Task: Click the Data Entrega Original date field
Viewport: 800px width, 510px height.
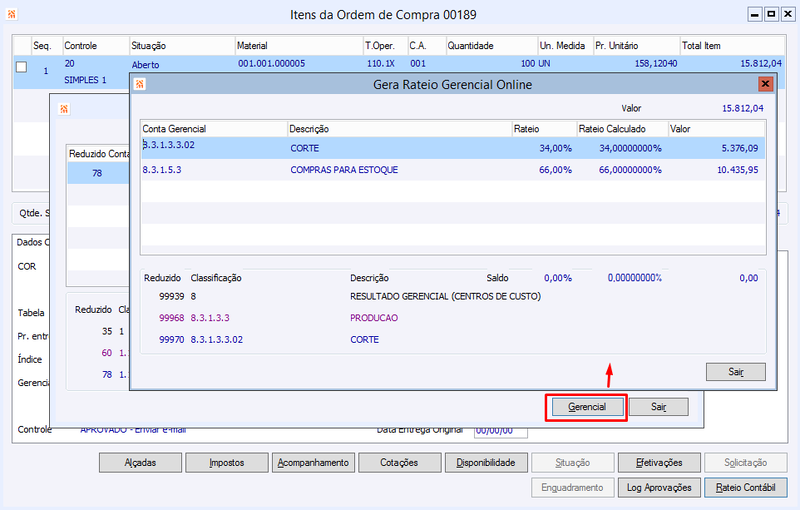Action: click(501, 431)
